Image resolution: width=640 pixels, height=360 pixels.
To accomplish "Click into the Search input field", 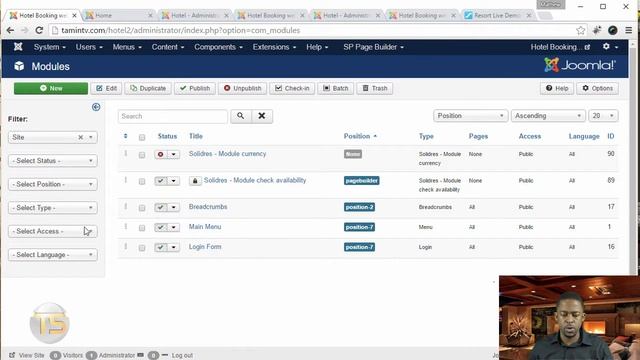I will tap(173, 116).
